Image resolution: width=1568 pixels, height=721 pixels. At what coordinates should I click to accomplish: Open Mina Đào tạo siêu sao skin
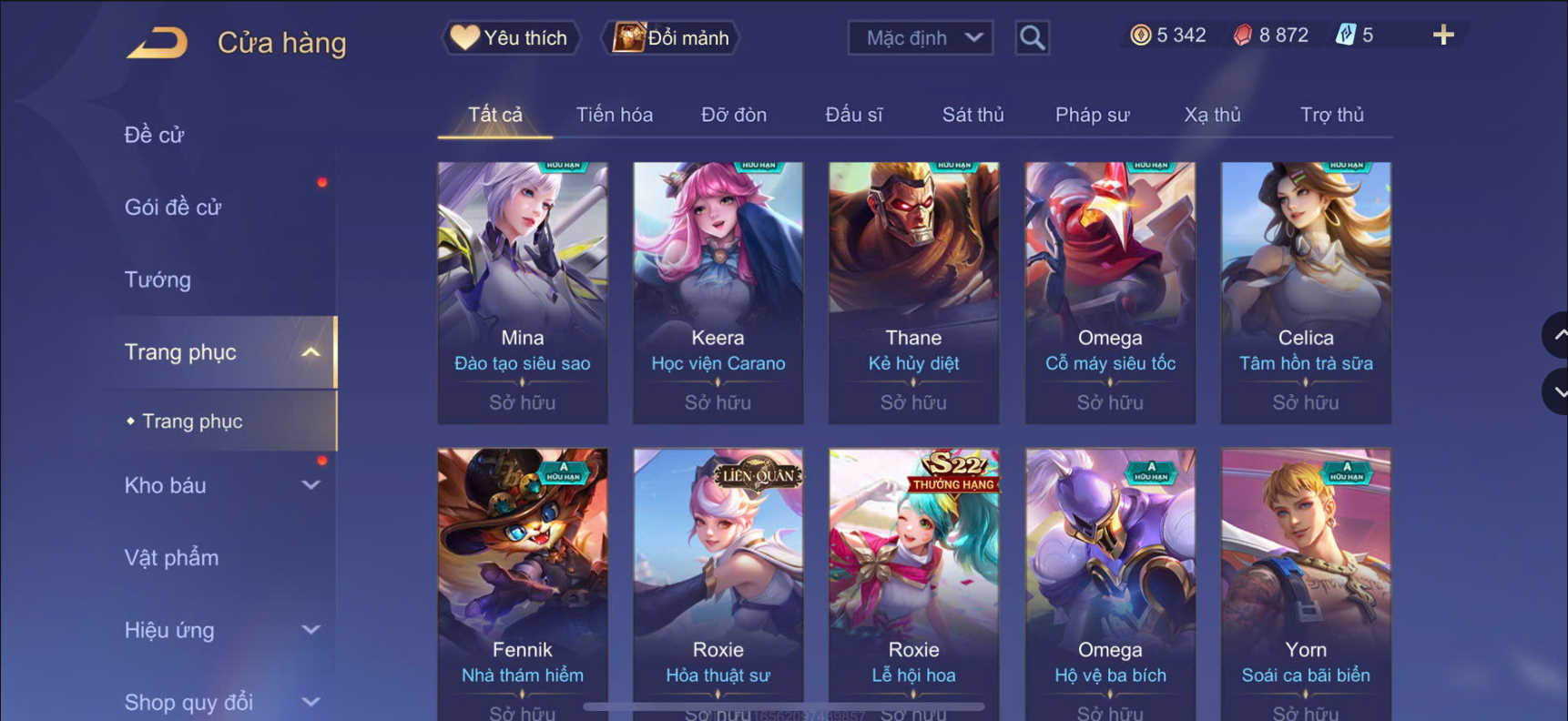point(523,293)
